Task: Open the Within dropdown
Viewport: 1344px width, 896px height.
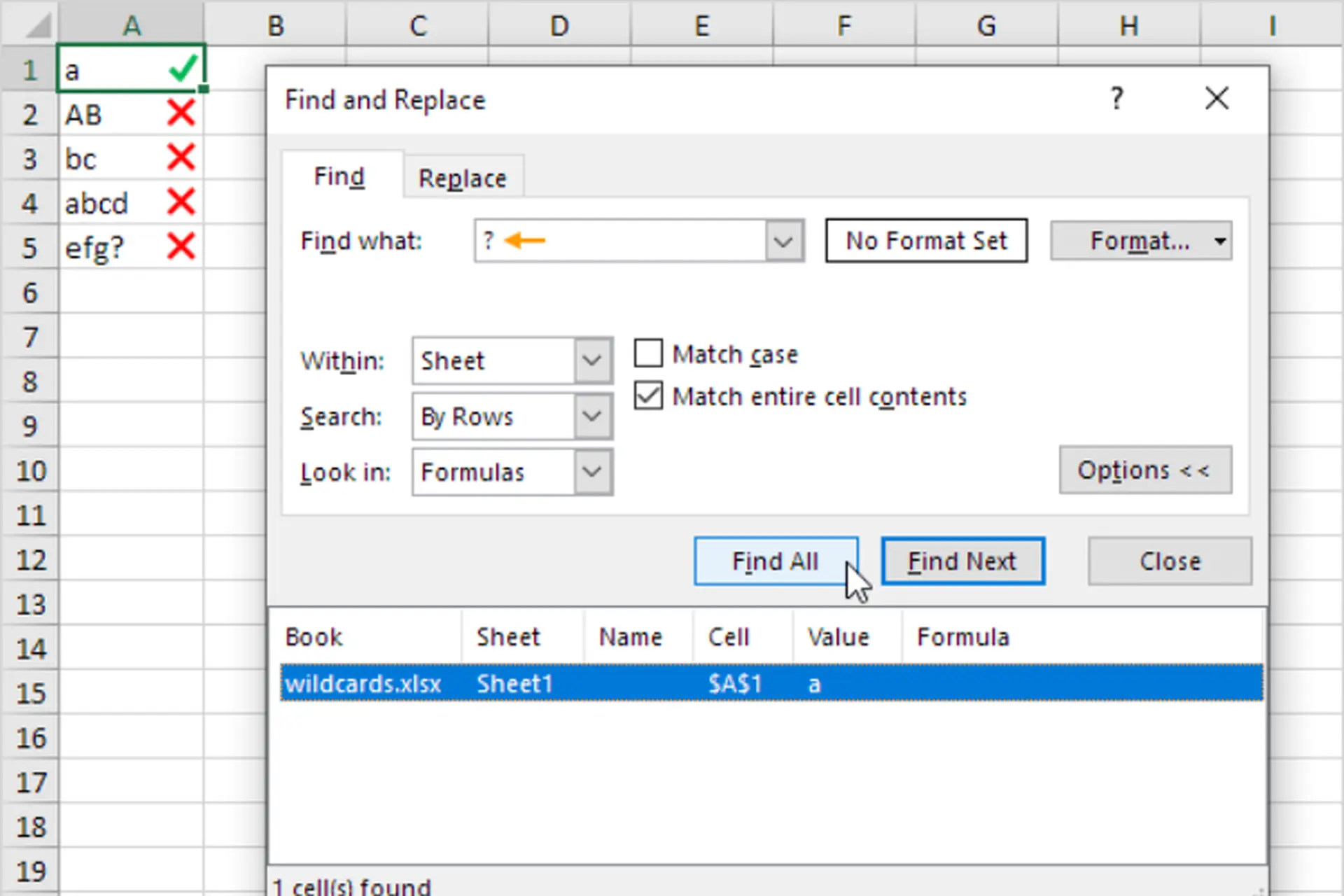Action: (x=592, y=360)
